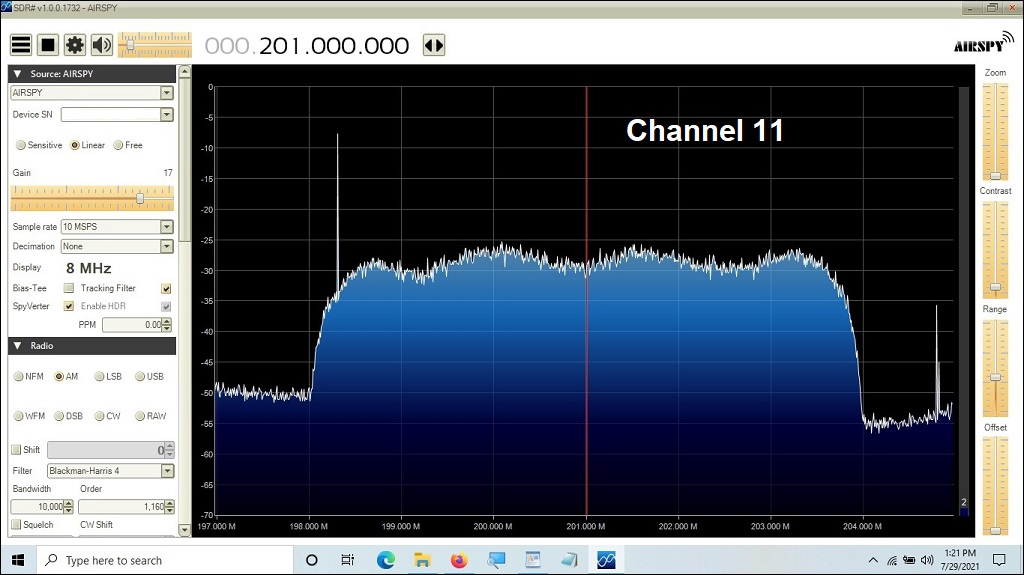Open the hamburger main menu
Screen dimensions: 1024x575
click(x=21, y=45)
